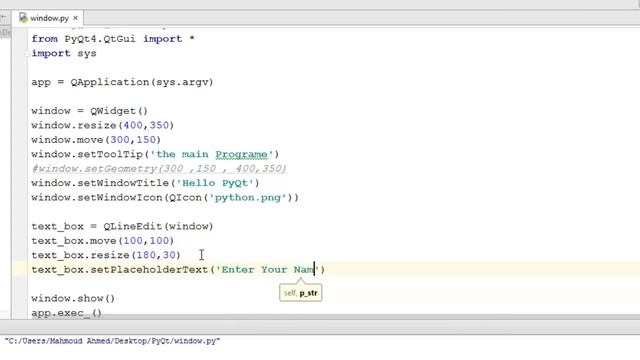
Task: Click the 'window = QWidget()' line
Action: pos(90,111)
